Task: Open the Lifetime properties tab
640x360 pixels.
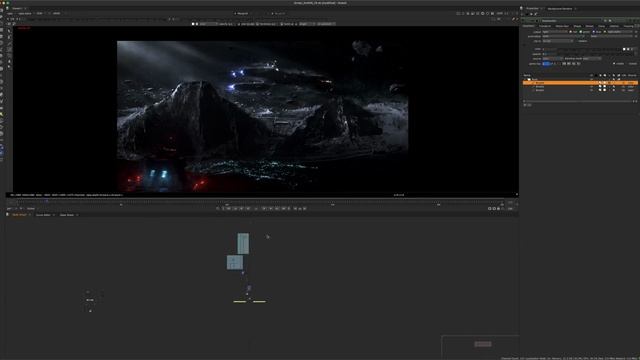Action: click(614, 26)
